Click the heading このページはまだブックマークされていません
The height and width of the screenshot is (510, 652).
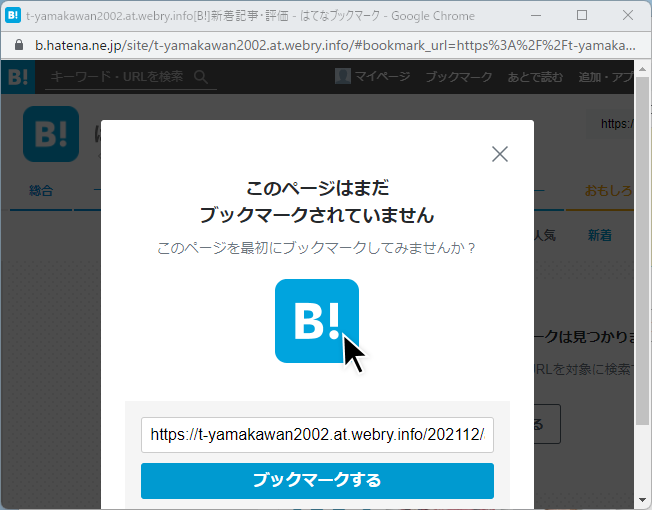(x=317, y=202)
